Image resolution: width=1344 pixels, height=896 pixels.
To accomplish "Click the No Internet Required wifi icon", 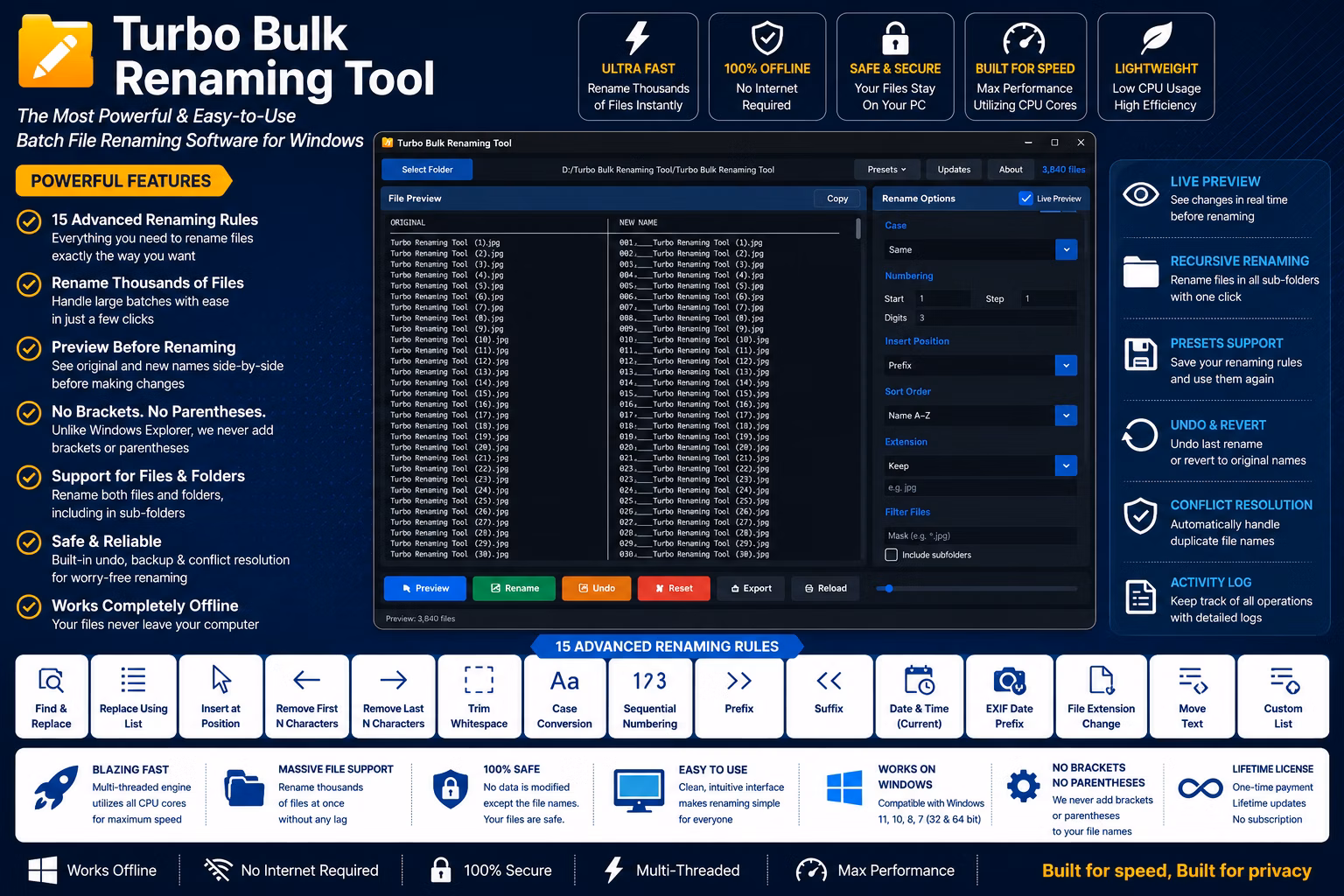I will point(217,871).
